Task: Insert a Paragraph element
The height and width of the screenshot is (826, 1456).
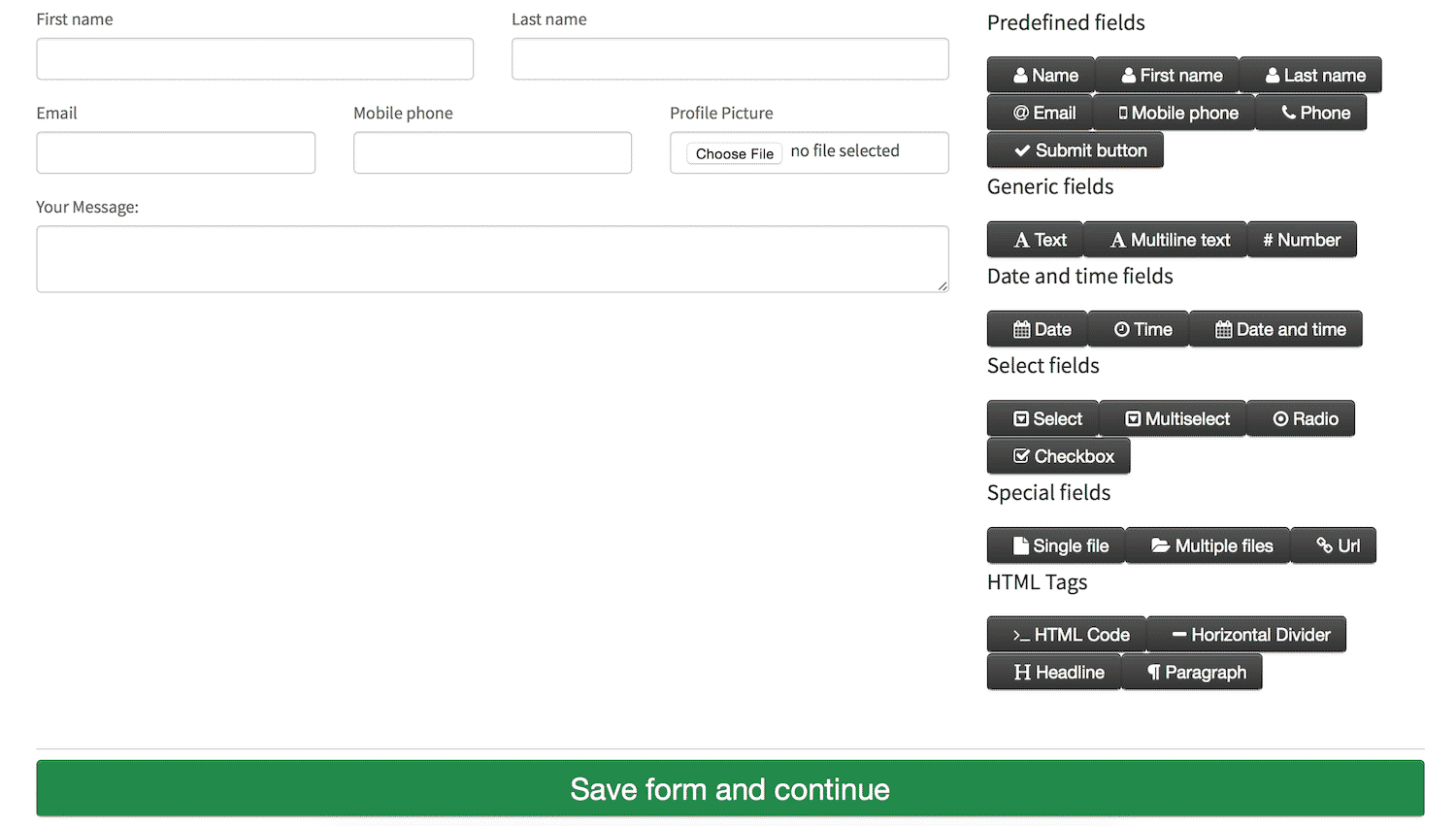Action: (1191, 672)
